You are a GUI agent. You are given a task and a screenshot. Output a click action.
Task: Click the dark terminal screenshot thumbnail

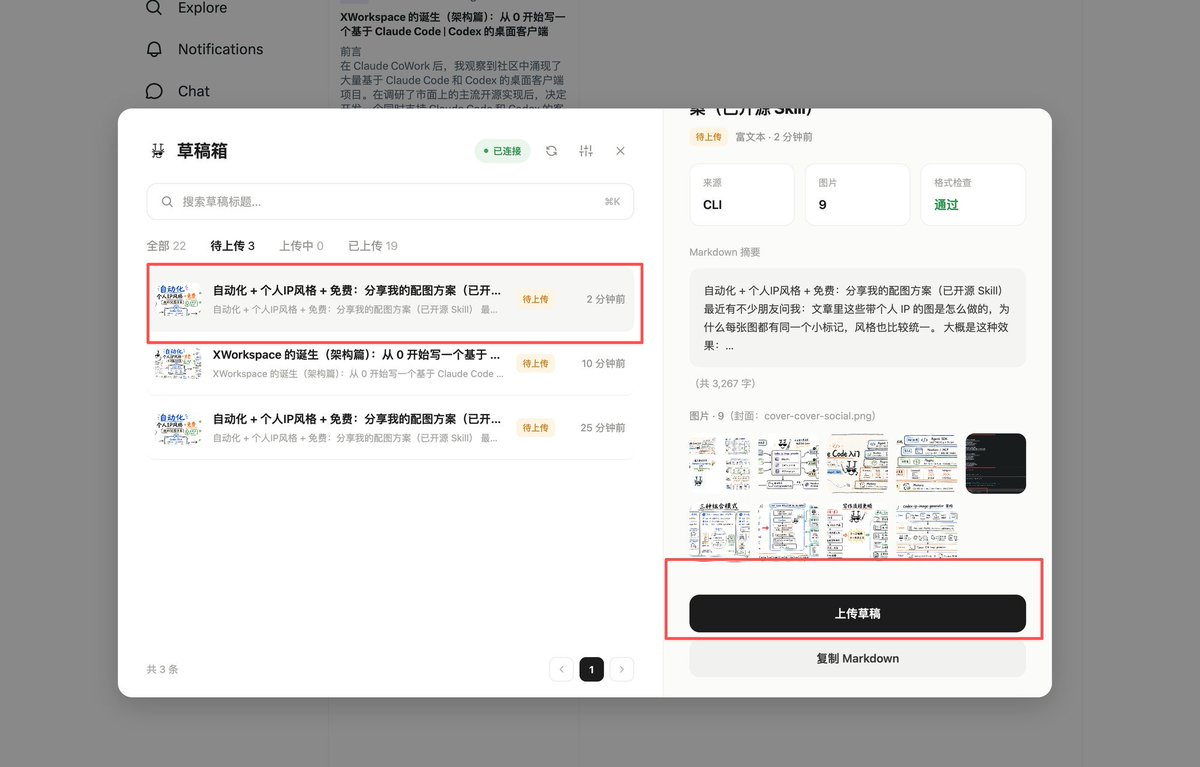click(x=996, y=464)
